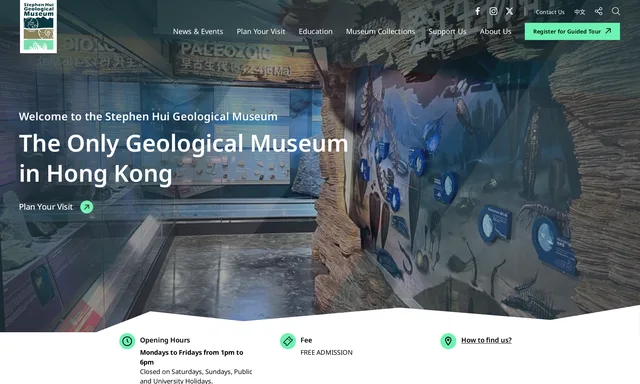Screen dimensions: 640x384
Task: Switch language to 中文
Action: [580, 12]
